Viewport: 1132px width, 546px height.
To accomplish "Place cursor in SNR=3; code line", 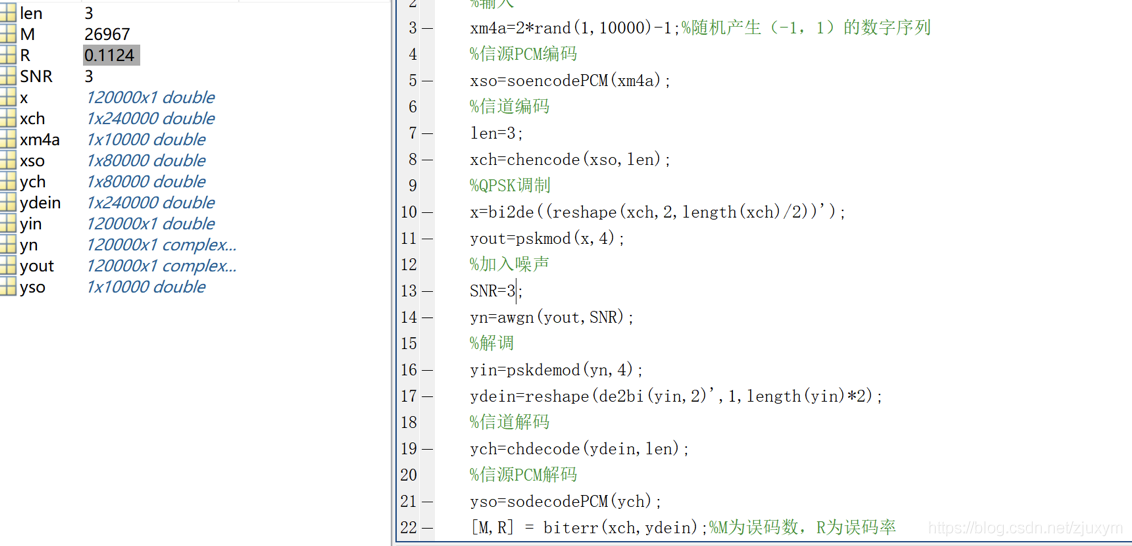I will pyautogui.click(x=496, y=291).
